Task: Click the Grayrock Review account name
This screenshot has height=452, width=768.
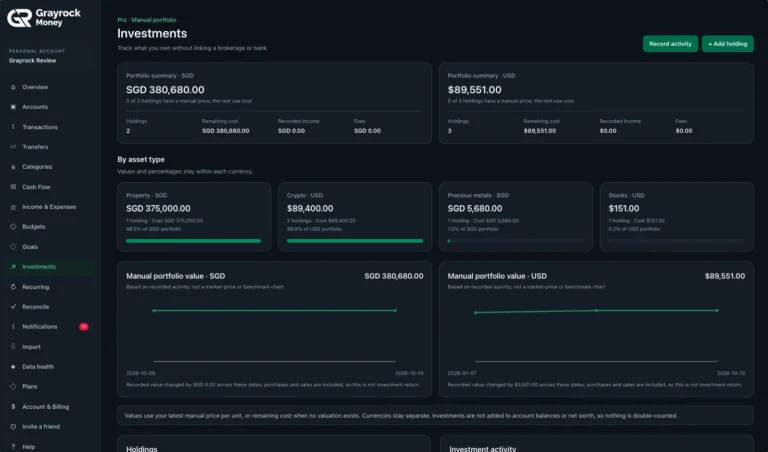Action: (32, 61)
